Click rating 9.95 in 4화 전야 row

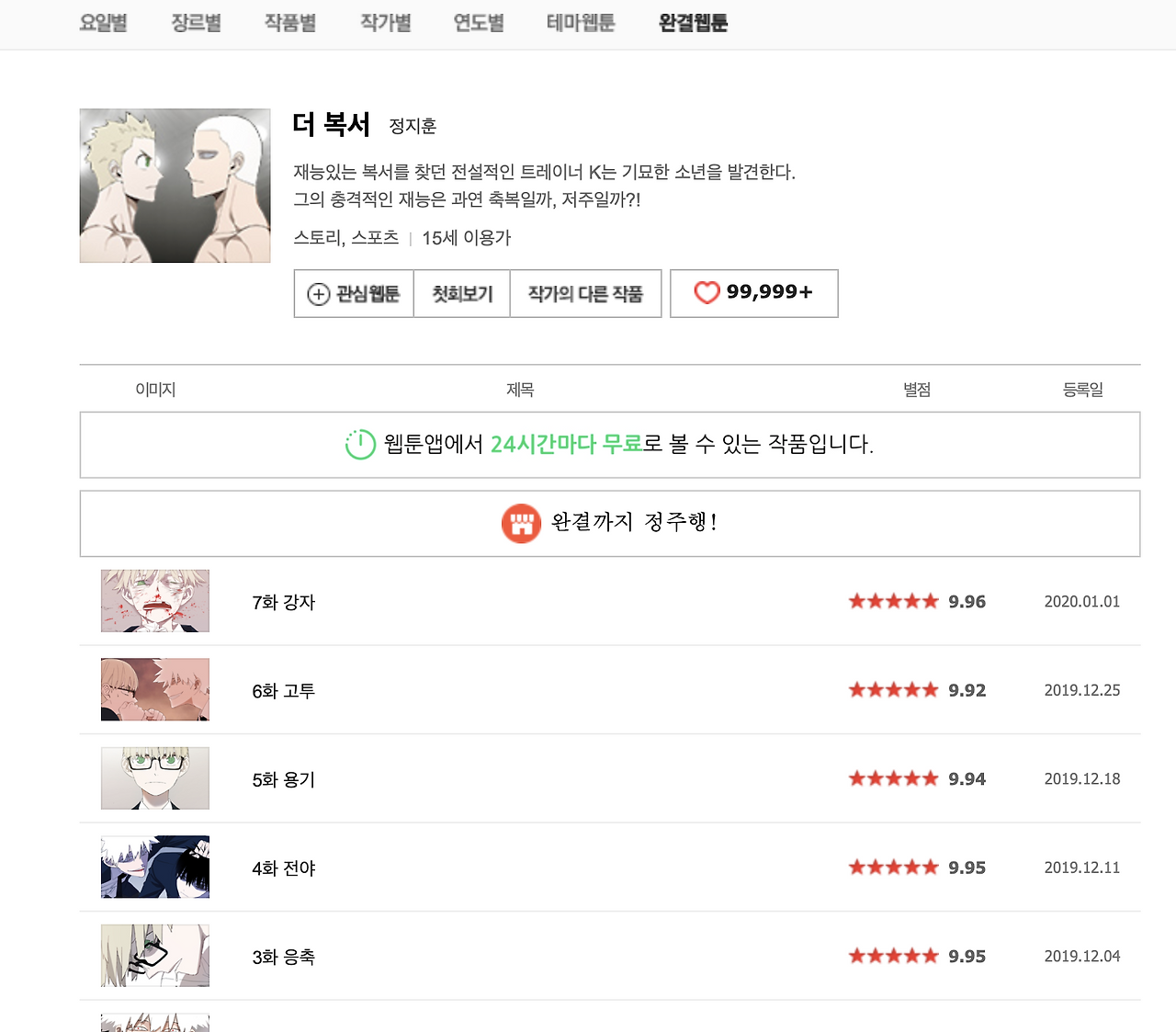pos(917,868)
